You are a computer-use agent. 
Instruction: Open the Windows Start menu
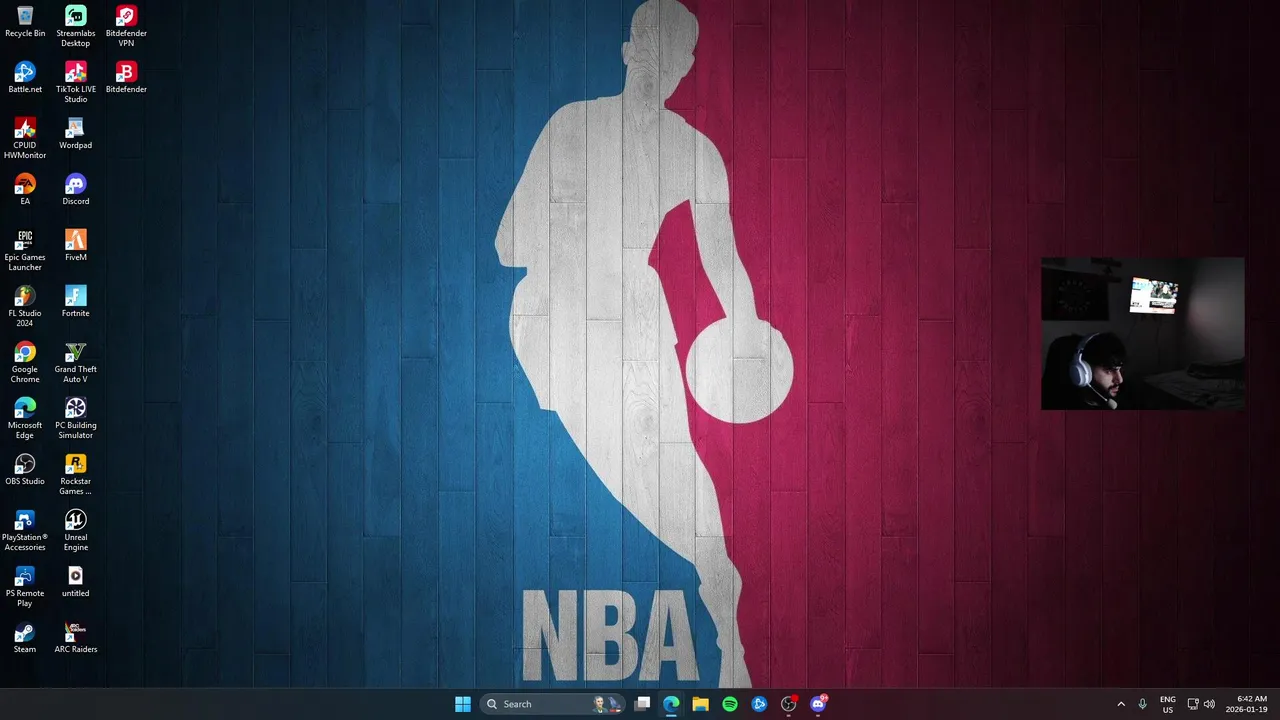point(463,704)
